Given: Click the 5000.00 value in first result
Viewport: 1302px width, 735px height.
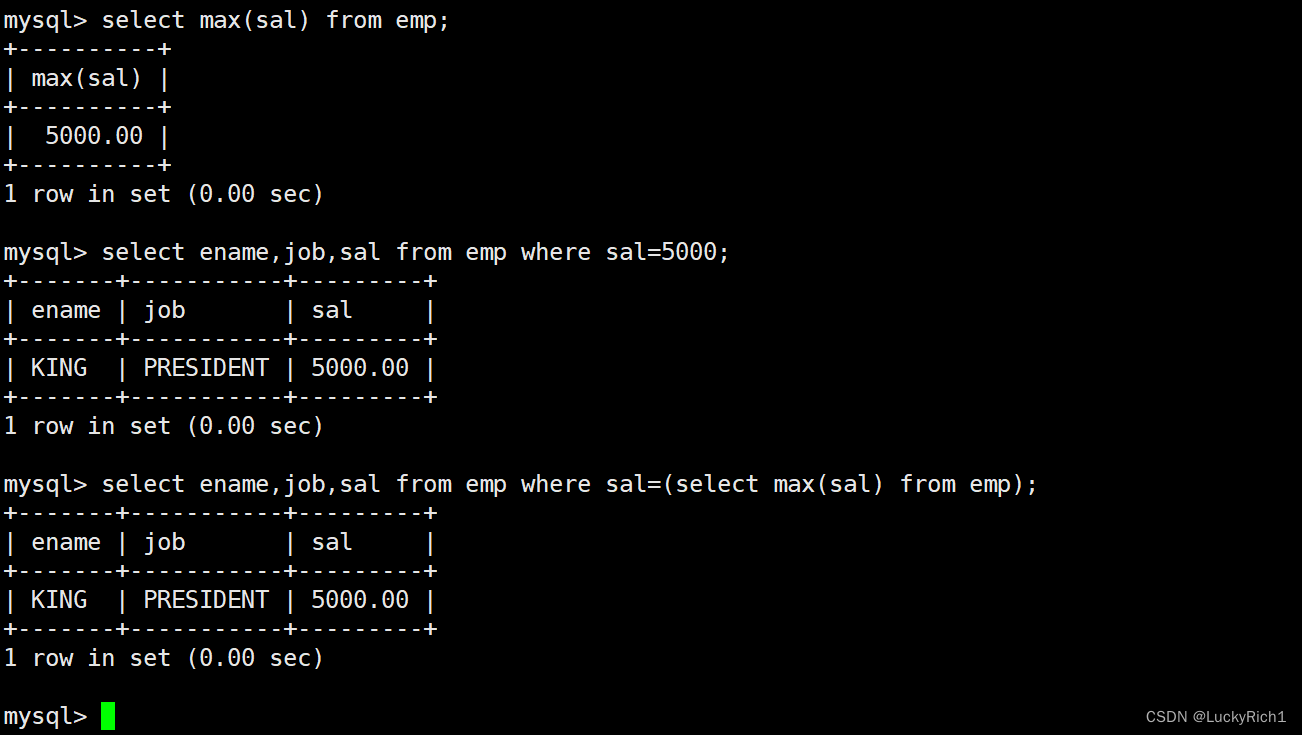Looking at the screenshot, I should [x=94, y=136].
